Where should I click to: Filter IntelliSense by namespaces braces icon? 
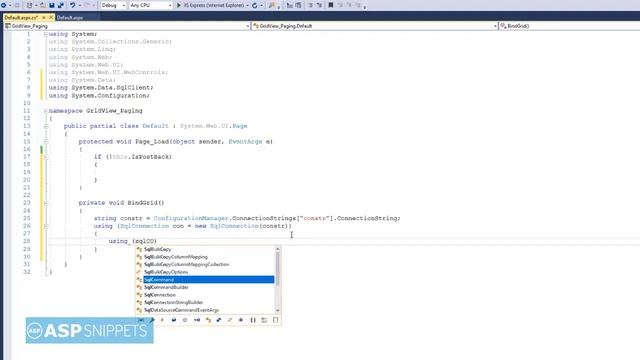[253, 320]
